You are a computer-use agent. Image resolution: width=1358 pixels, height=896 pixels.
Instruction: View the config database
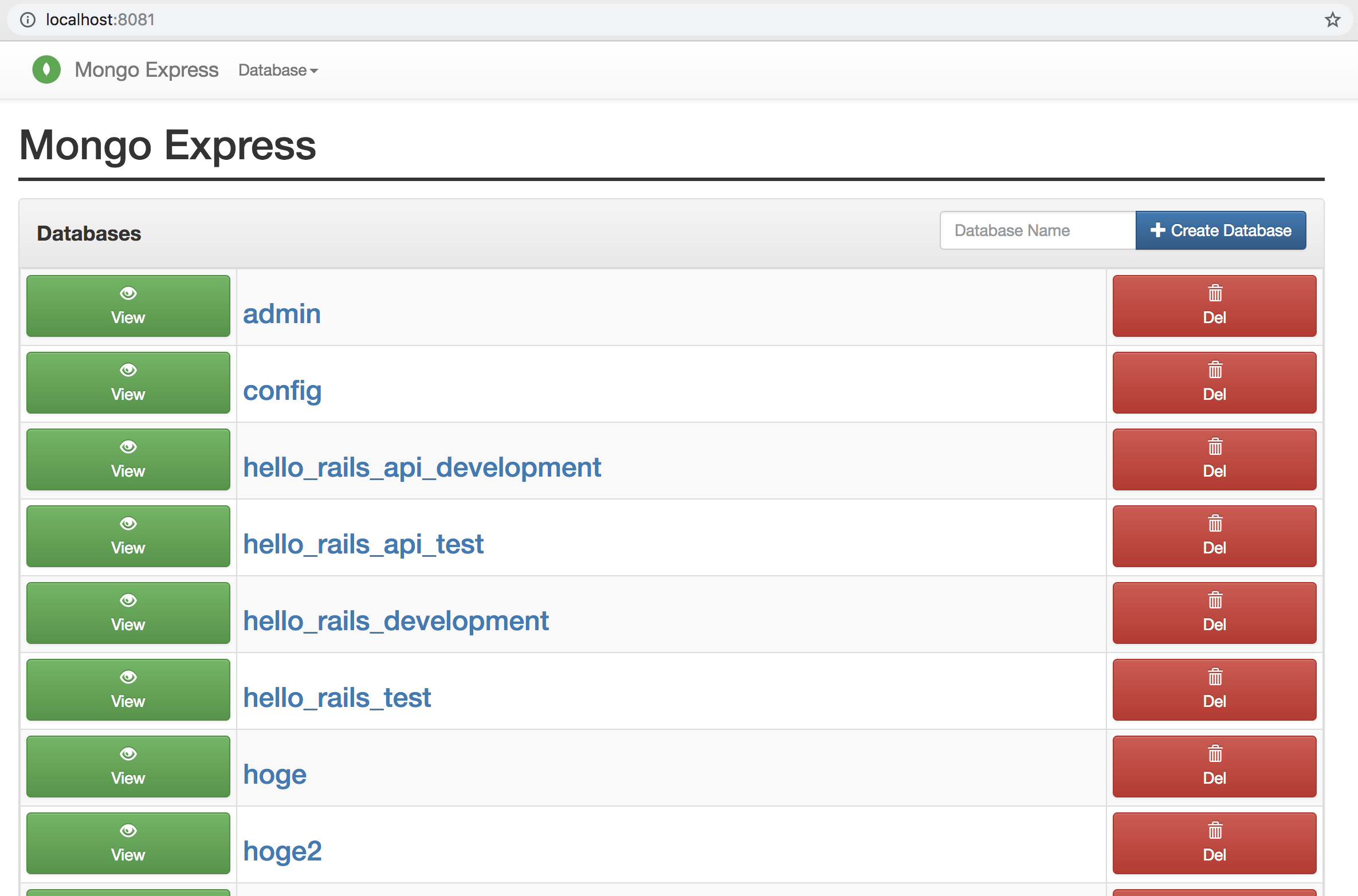point(128,383)
